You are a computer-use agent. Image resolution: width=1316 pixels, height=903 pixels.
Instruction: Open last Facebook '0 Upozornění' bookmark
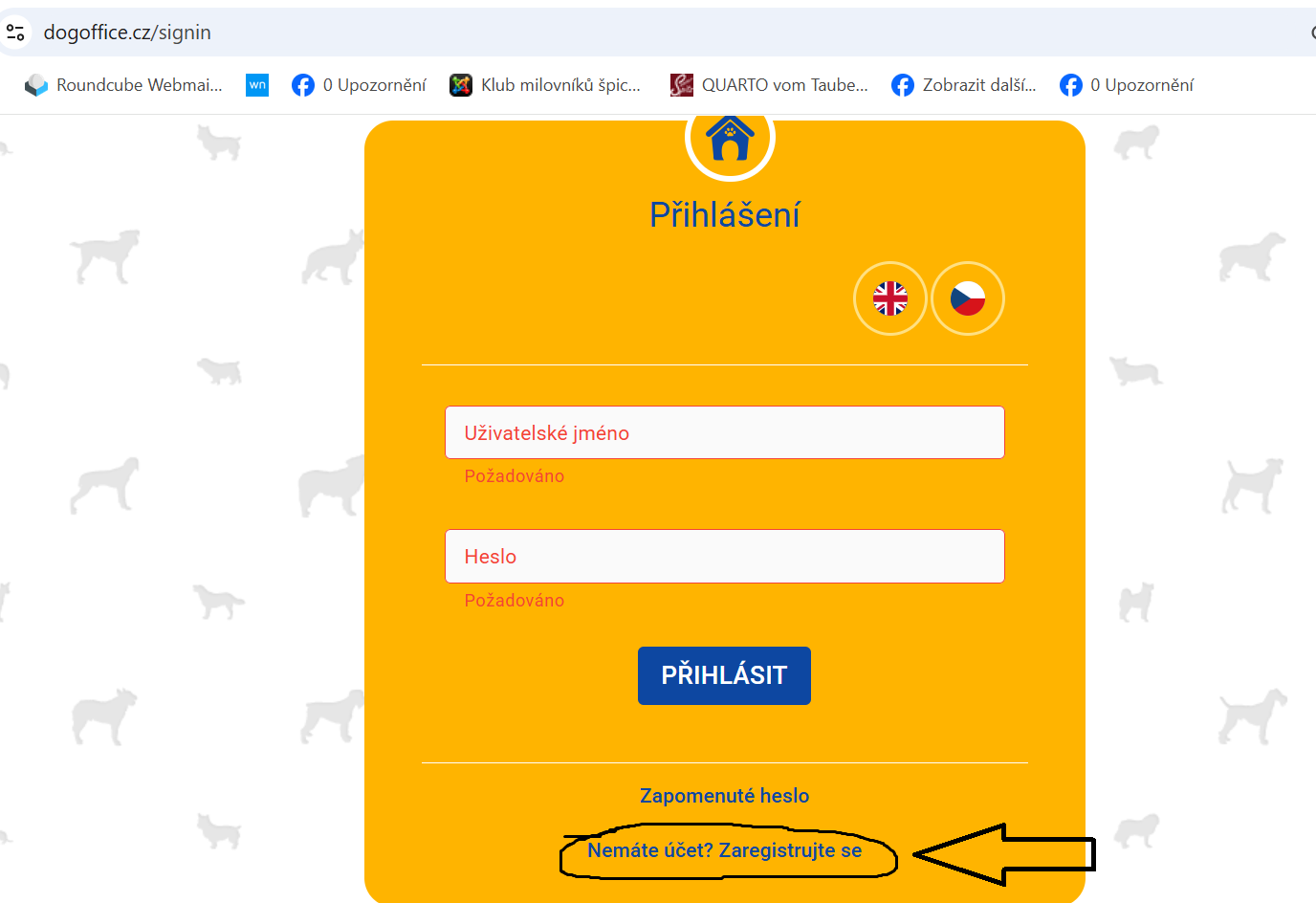(x=1127, y=85)
